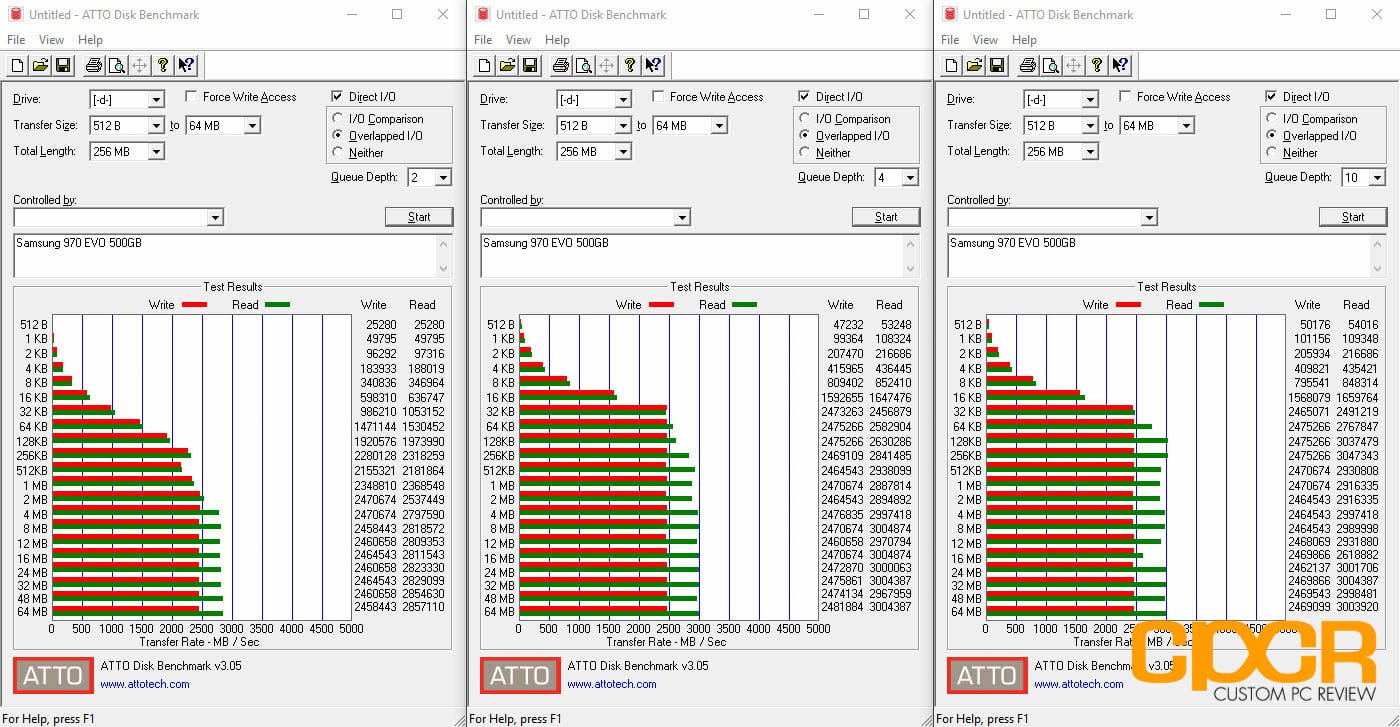
Task: Open File menu in middle window
Action: click(483, 40)
